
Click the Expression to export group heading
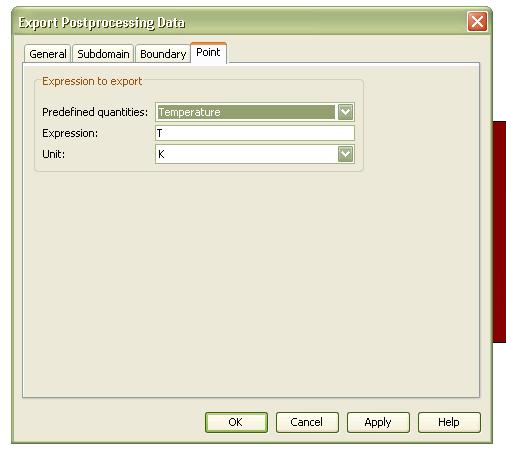92,81
